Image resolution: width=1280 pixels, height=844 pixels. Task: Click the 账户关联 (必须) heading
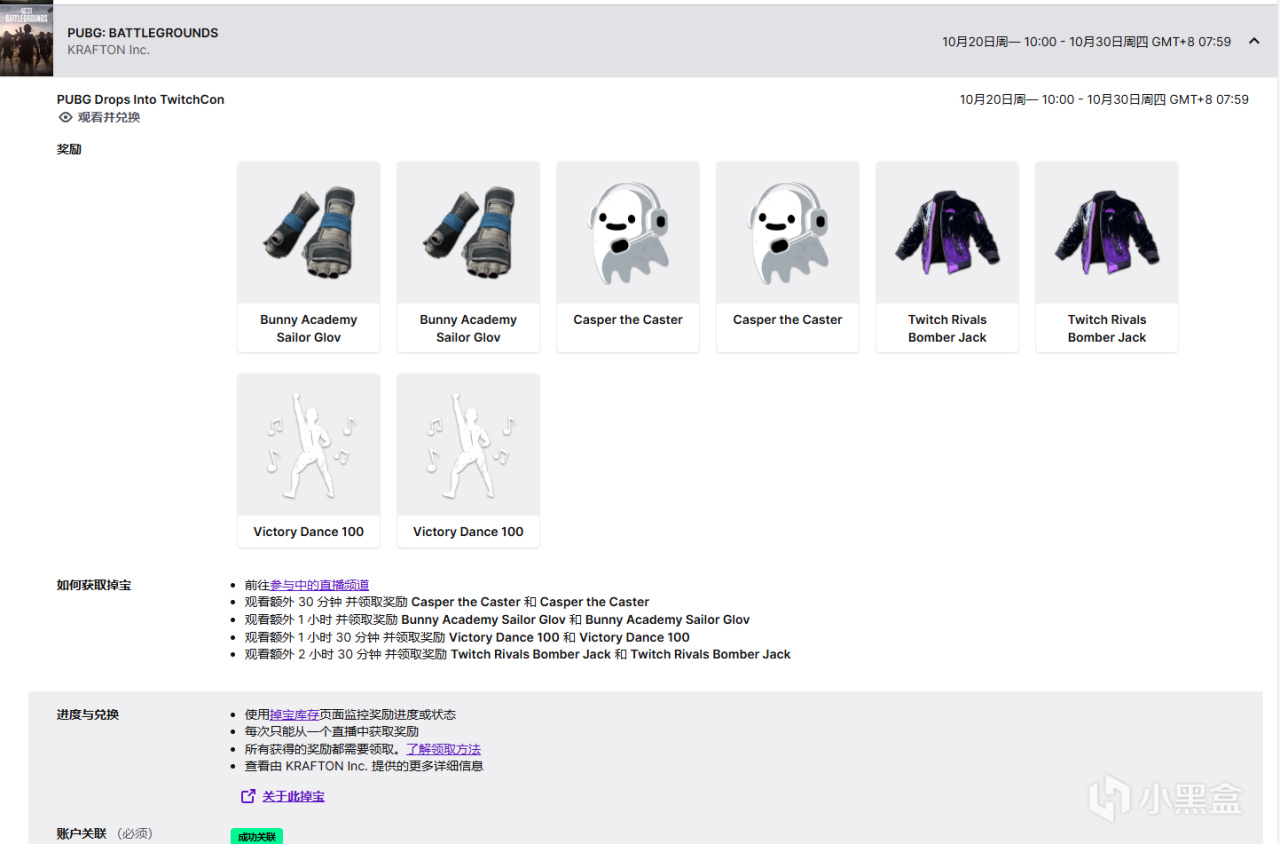click(x=105, y=833)
